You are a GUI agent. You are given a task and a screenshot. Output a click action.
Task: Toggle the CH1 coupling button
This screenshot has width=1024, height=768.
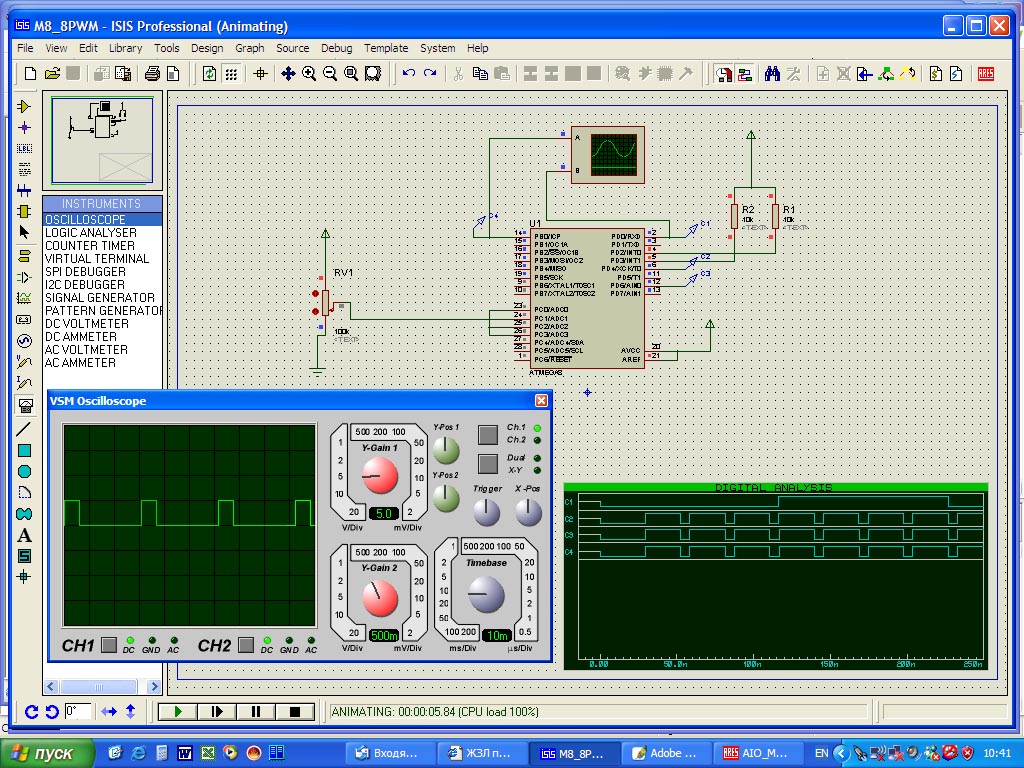110,645
